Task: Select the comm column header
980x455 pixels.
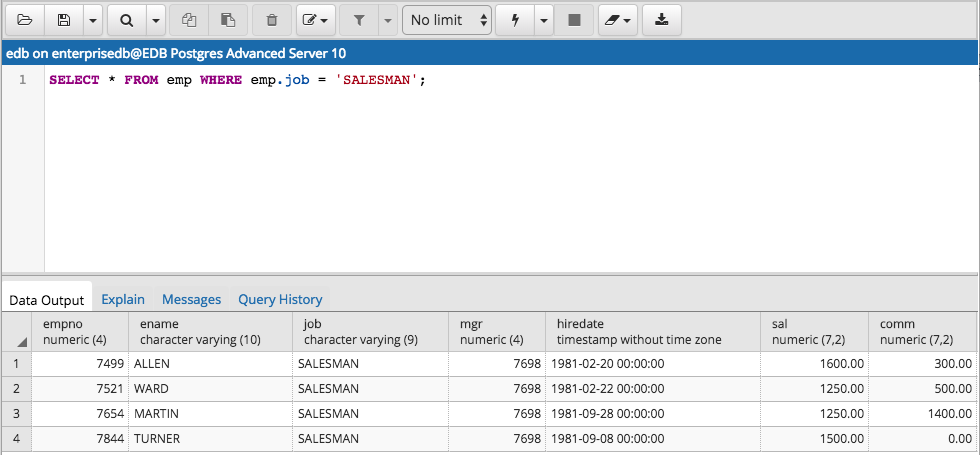Action: (x=924, y=332)
